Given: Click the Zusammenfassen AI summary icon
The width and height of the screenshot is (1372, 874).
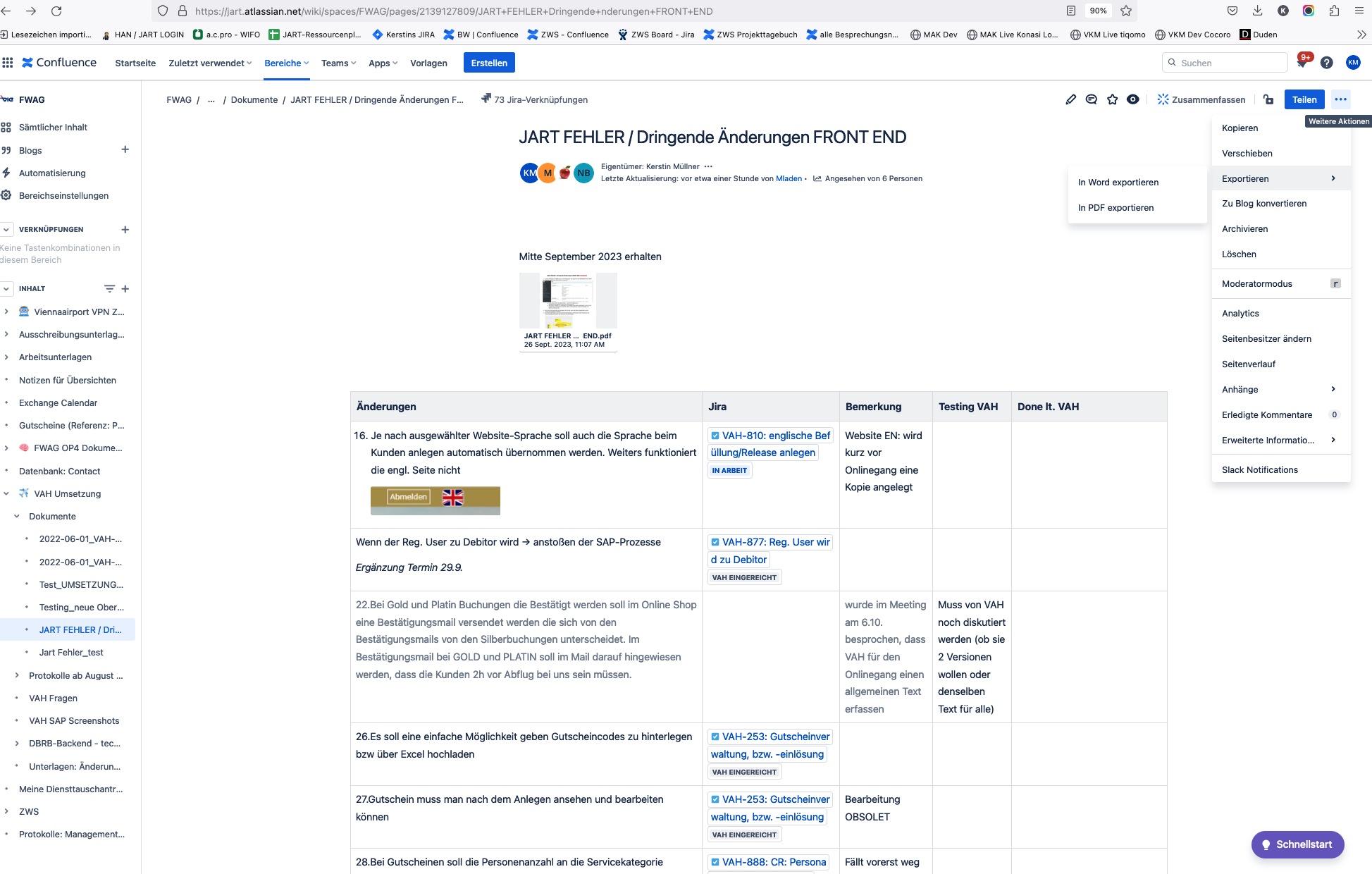Looking at the screenshot, I should coord(1163,99).
